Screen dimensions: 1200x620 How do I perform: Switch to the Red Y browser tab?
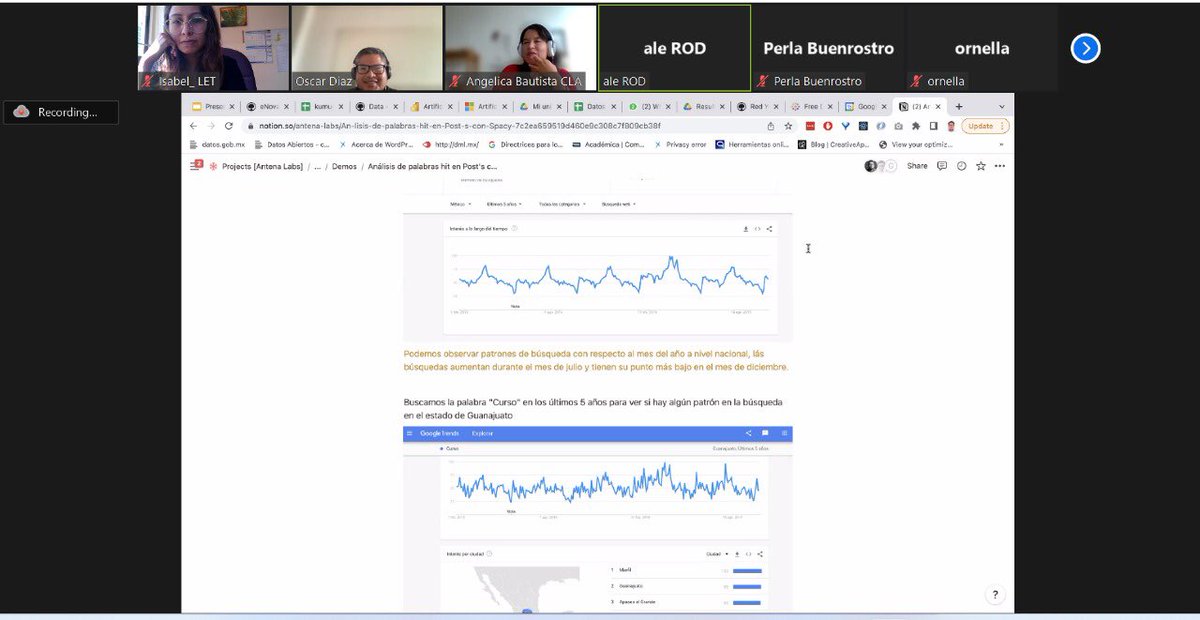pos(759,106)
